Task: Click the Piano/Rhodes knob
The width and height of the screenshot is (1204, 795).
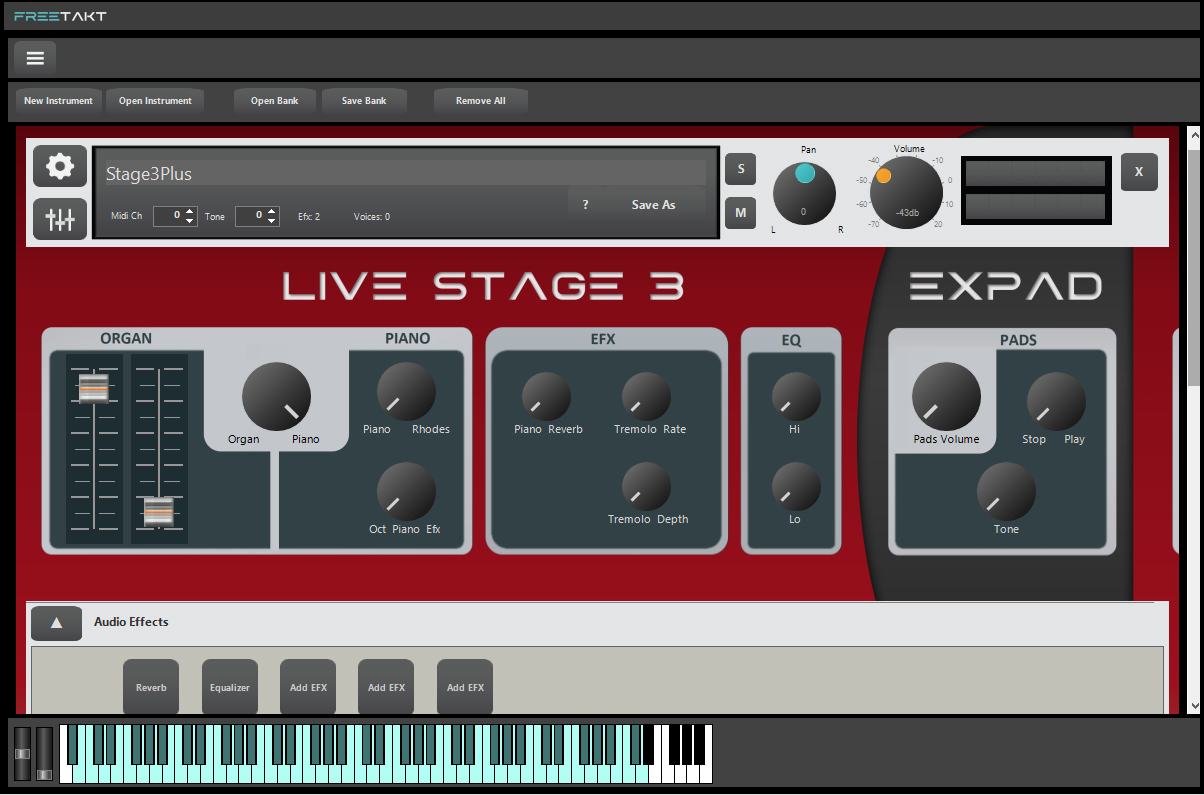Action: 406,391
